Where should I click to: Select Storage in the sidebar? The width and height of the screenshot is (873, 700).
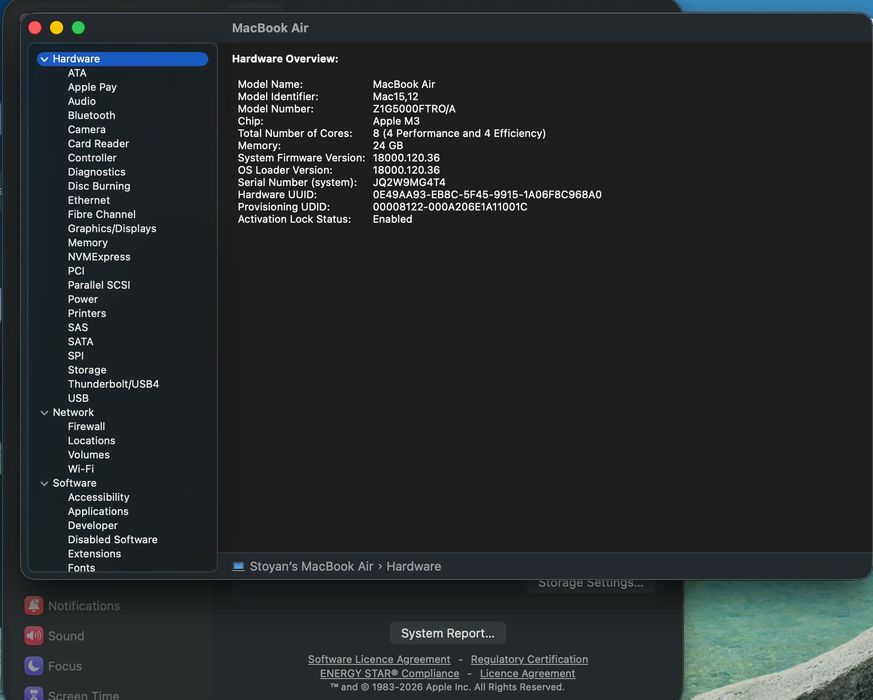point(87,370)
